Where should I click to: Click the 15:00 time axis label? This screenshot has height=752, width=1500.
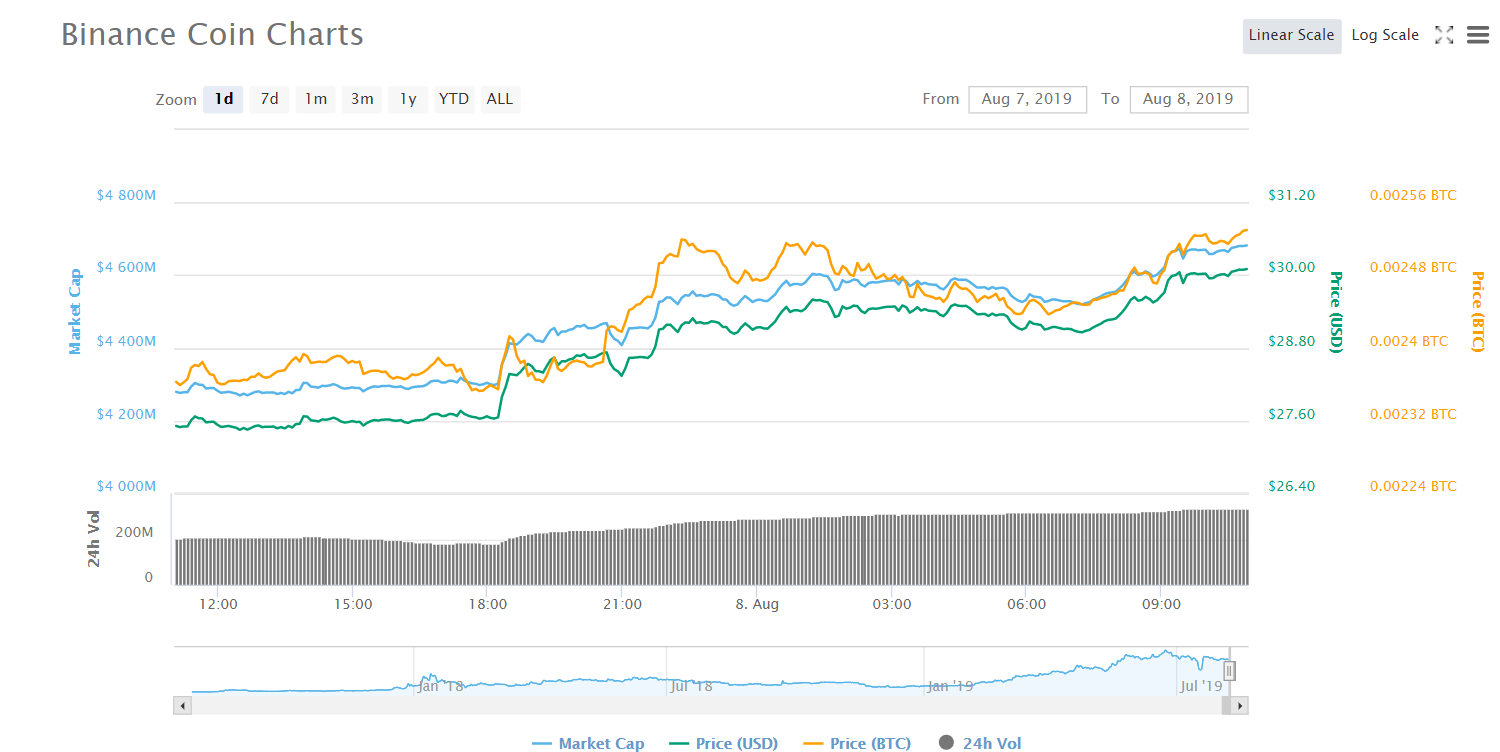[x=353, y=605]
